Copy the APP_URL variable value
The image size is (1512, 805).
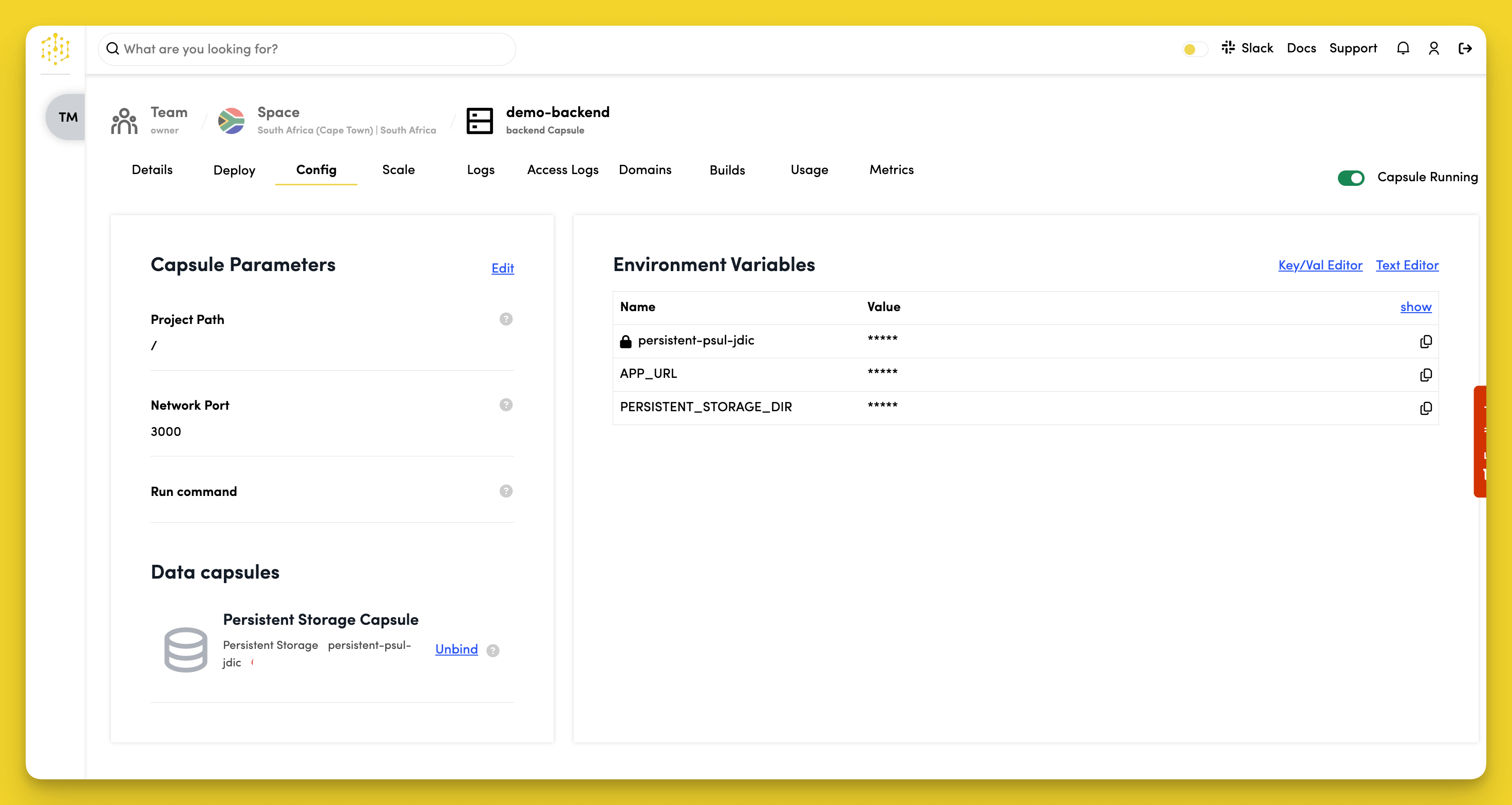point(1425,374)
